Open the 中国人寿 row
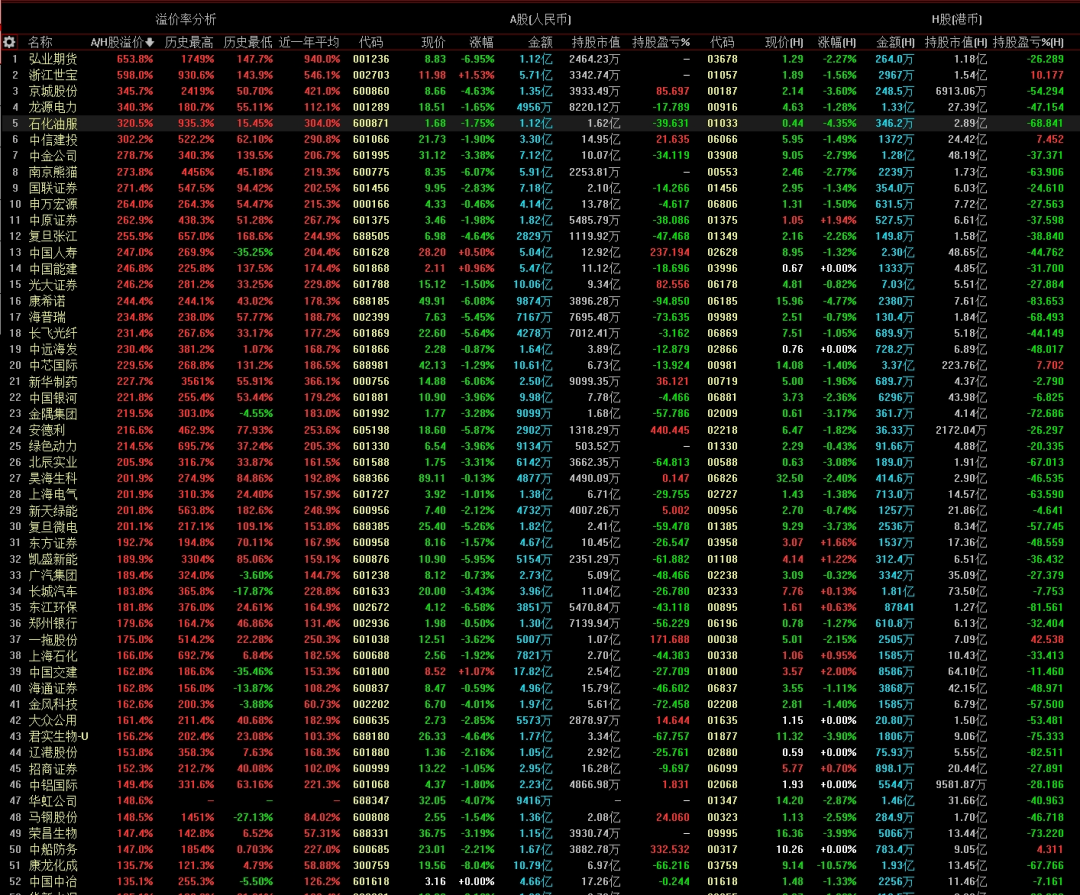 coord(540,252)
